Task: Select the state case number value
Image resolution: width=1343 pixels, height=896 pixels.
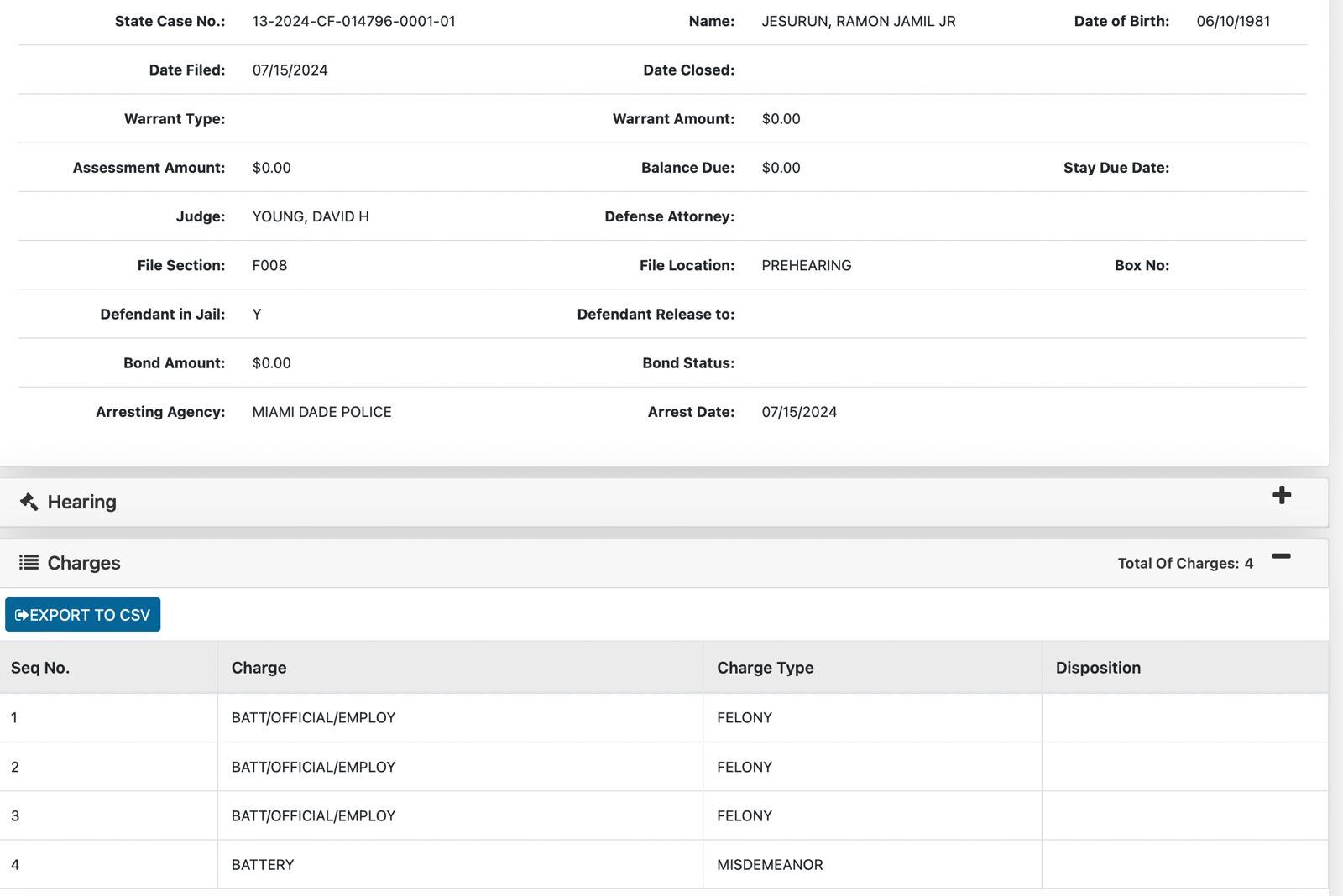Action: (x=353, y=21)
